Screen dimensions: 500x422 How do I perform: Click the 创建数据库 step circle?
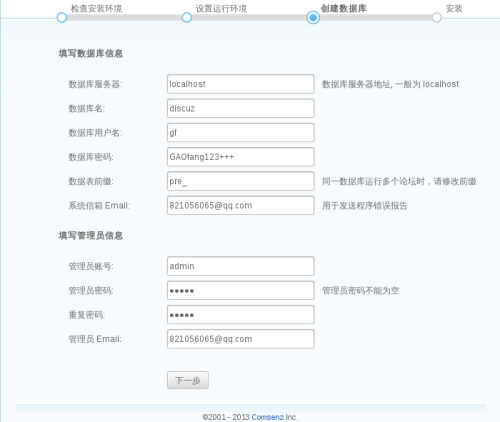pos(313,17)
